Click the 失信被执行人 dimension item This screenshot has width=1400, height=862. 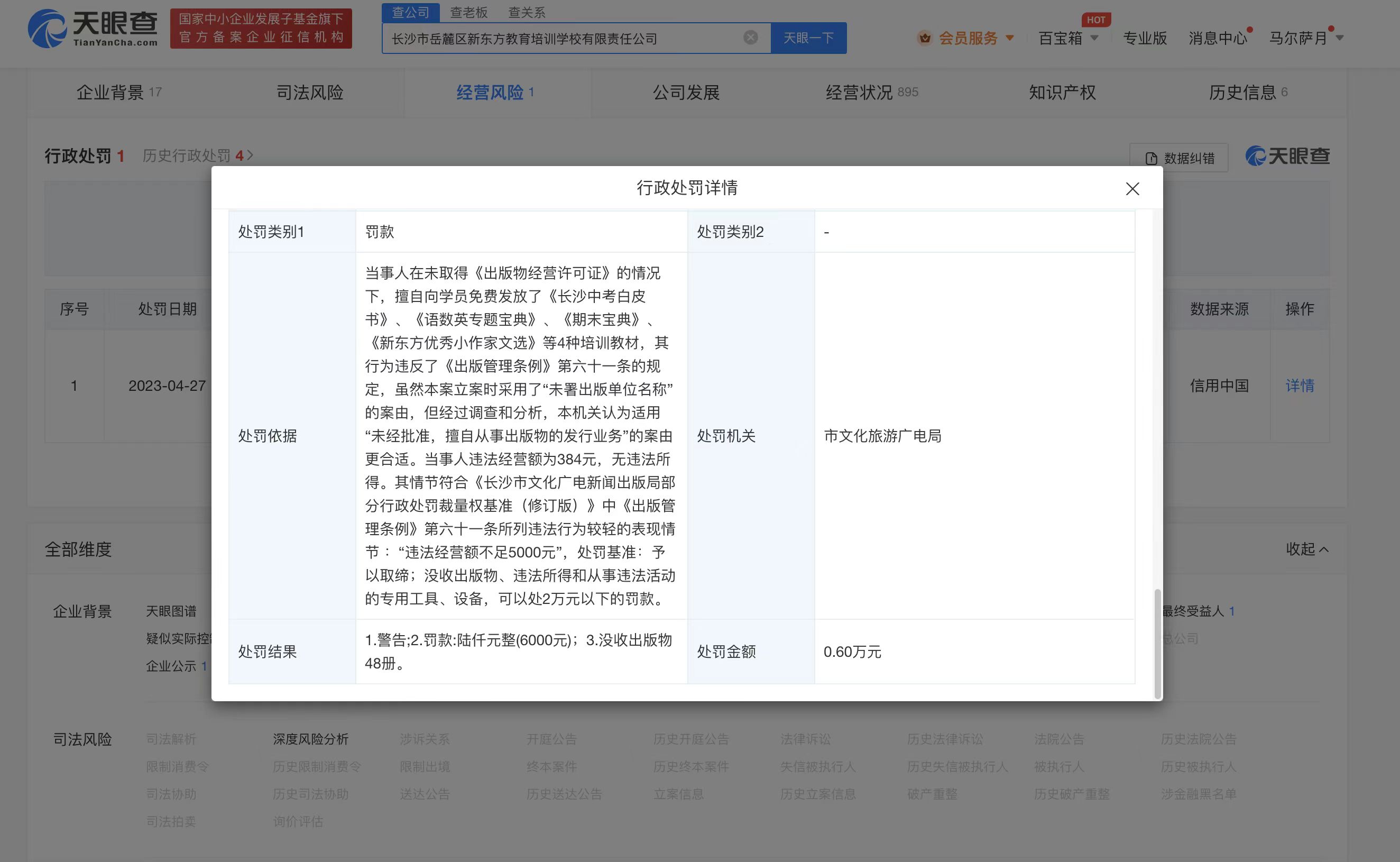(x=818, y=767)
